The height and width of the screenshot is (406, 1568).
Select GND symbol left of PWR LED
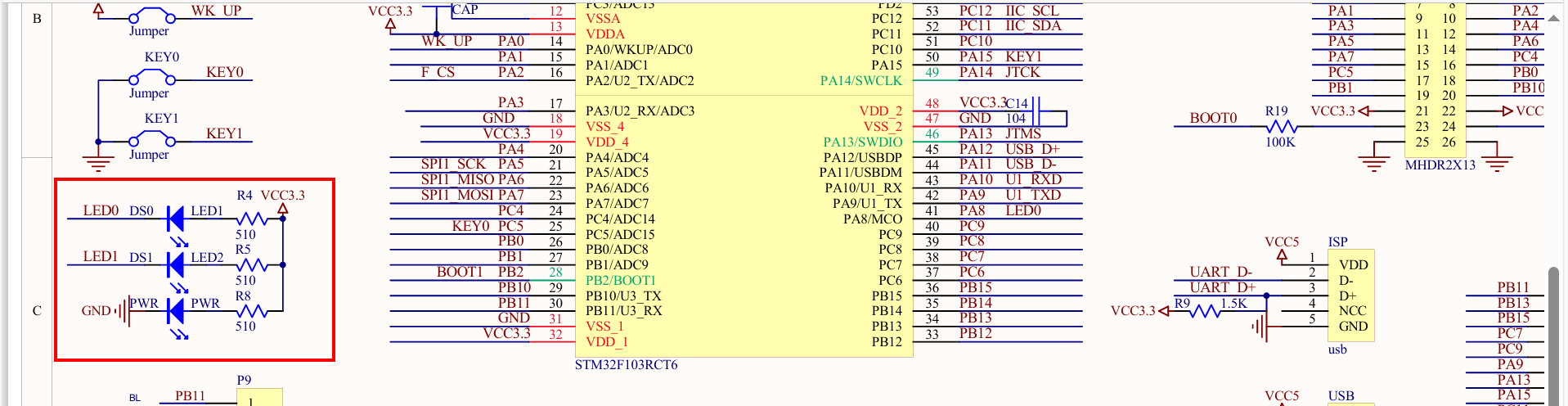[x=122, y=311]
